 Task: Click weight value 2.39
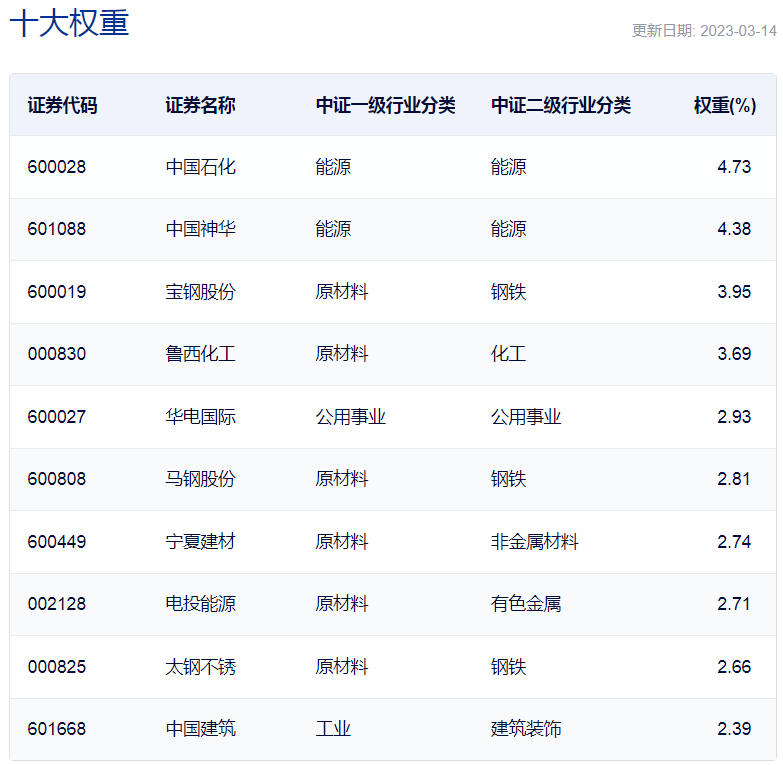(734, 729)
